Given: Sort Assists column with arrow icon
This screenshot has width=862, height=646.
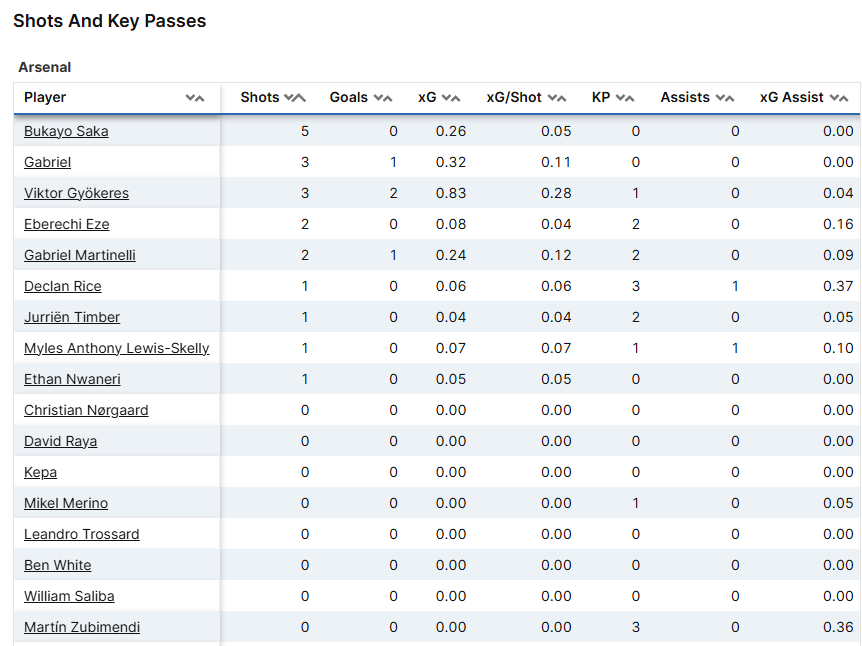Looking at the screenshot, I should (x=725, y=98).
